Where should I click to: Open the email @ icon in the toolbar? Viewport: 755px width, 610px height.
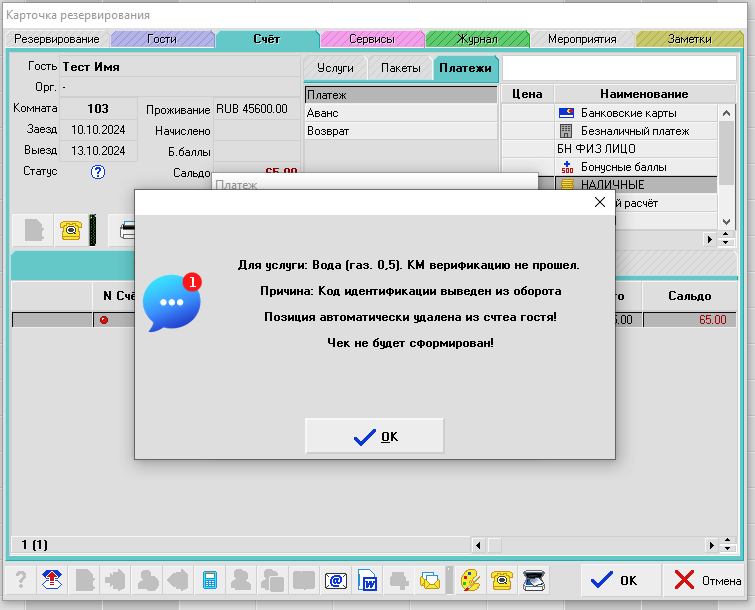336,580
